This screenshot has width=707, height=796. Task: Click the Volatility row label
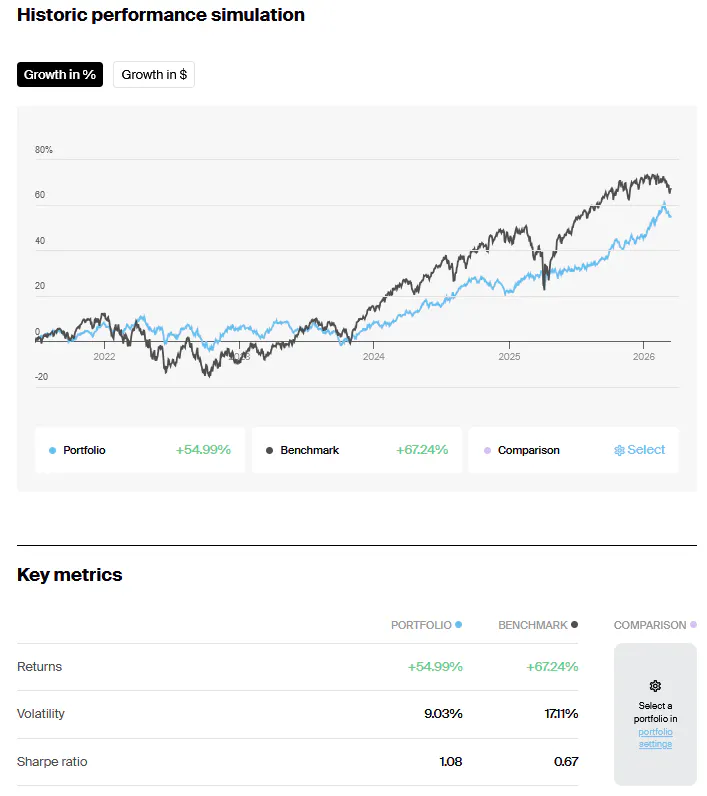(41, 714)
